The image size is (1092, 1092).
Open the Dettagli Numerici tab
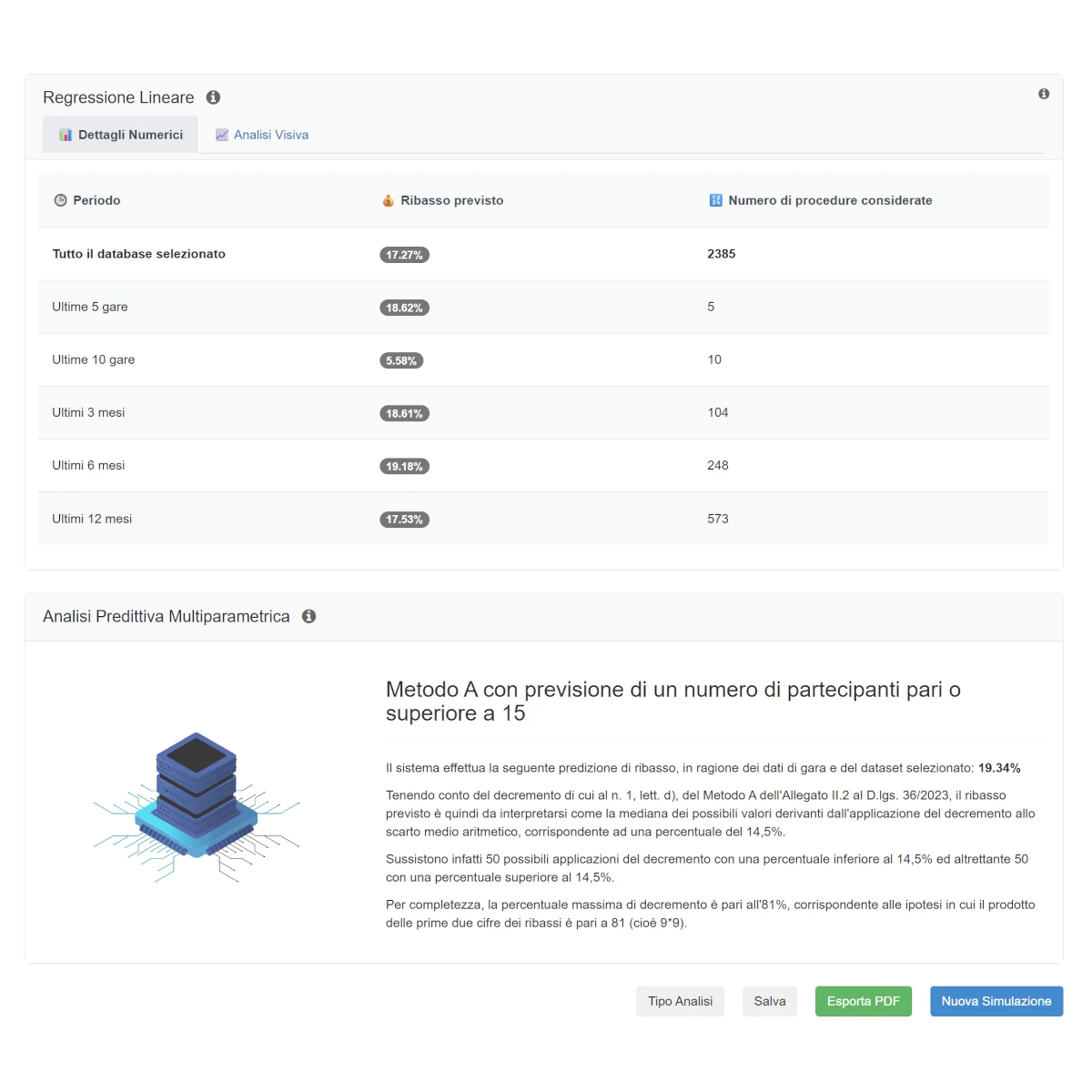121,135
